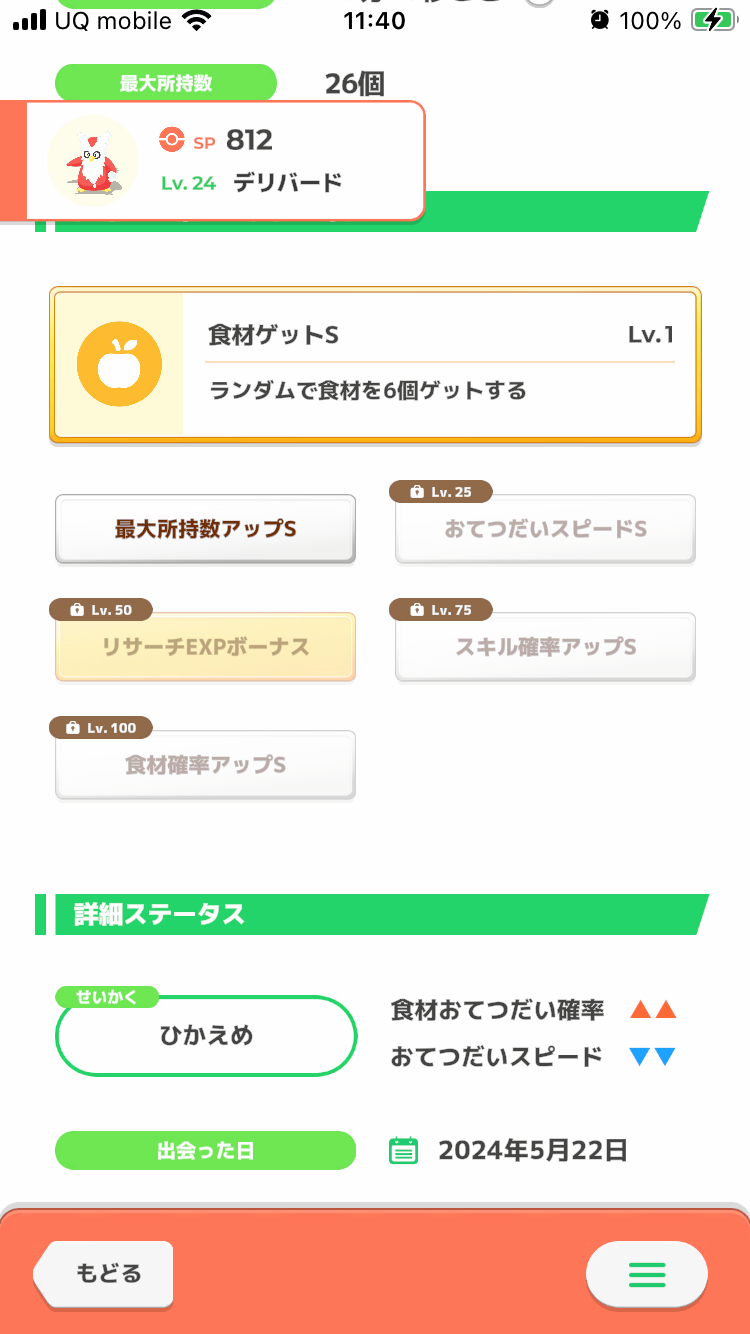750x1334 pixels.
Task: Select the locked スキル確率アップS sub skill
Action: [x=545, y=647]
